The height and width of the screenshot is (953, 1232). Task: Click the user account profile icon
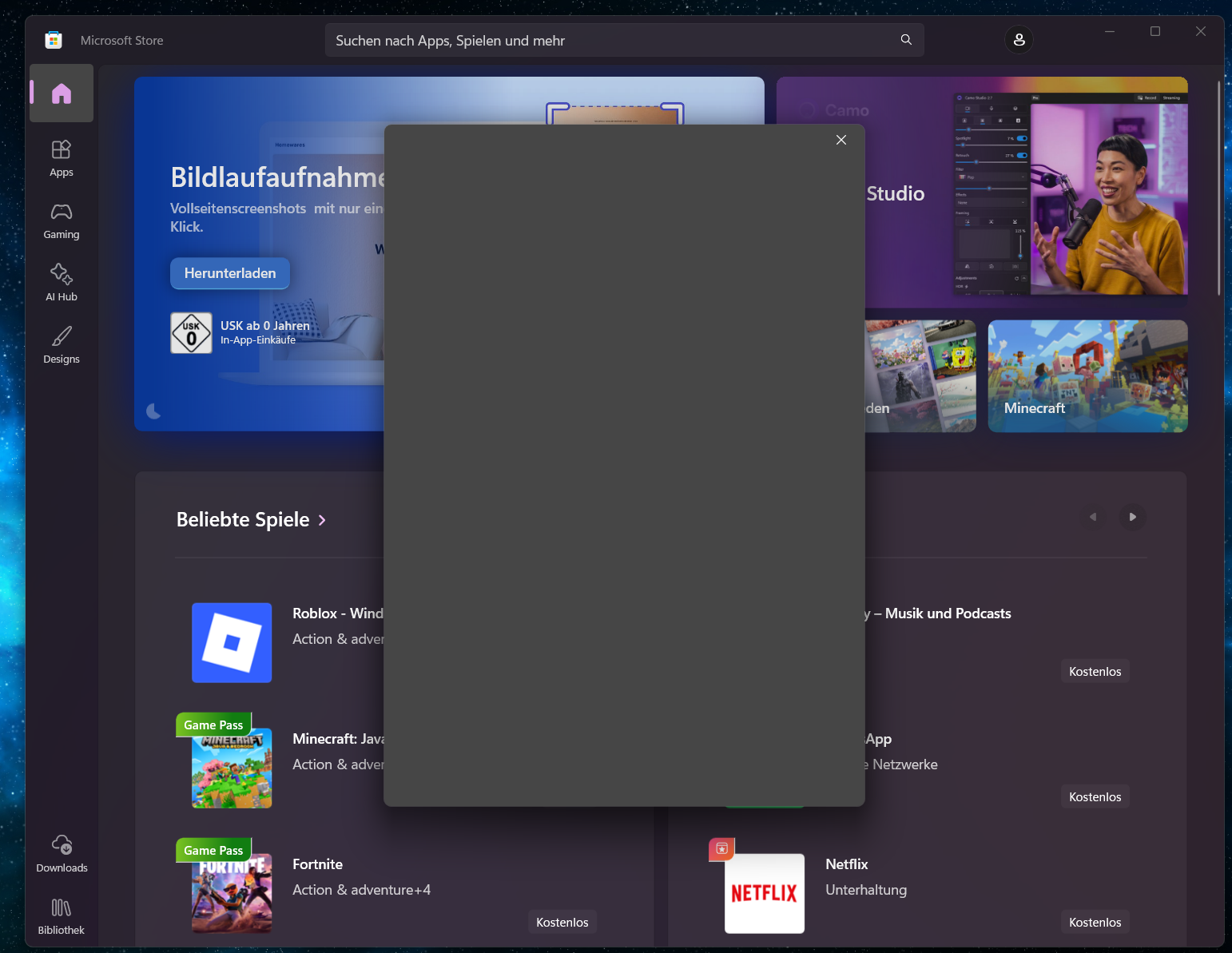pyautogui.click(x=1019, y=40)
